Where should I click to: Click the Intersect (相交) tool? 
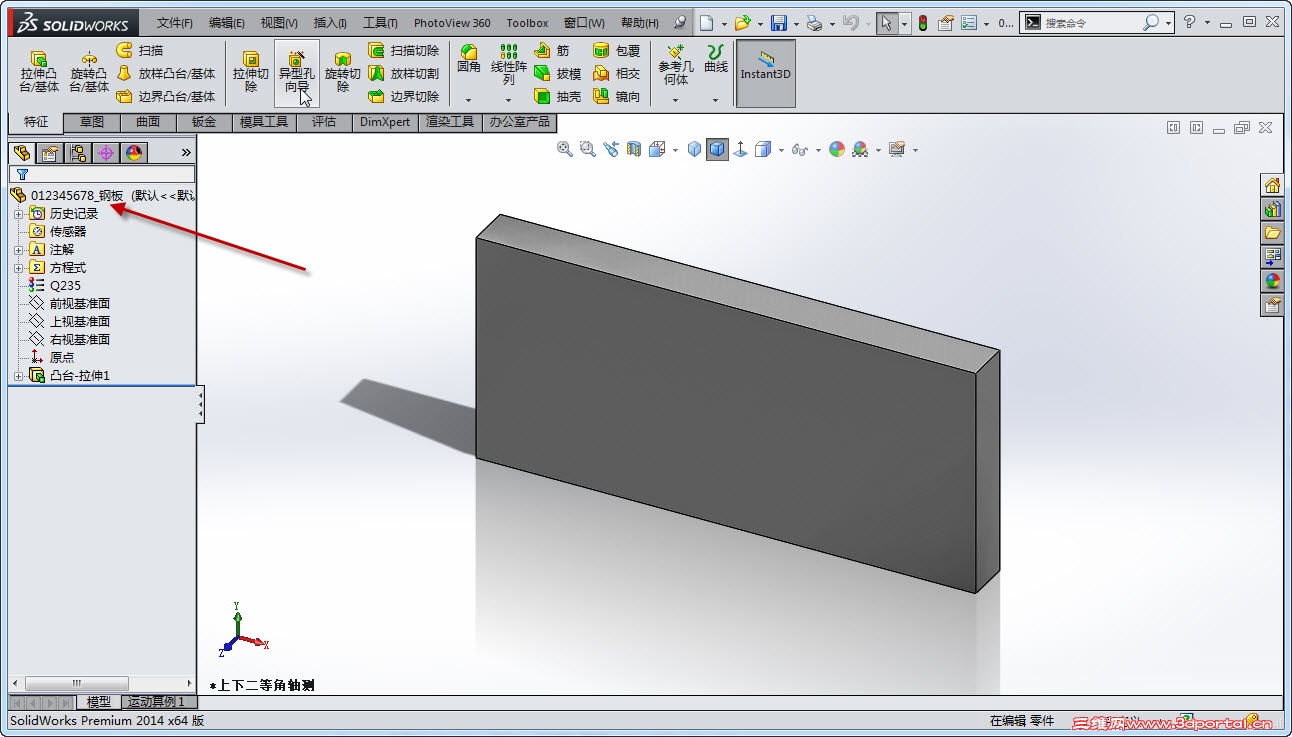(x=616, y=73)
